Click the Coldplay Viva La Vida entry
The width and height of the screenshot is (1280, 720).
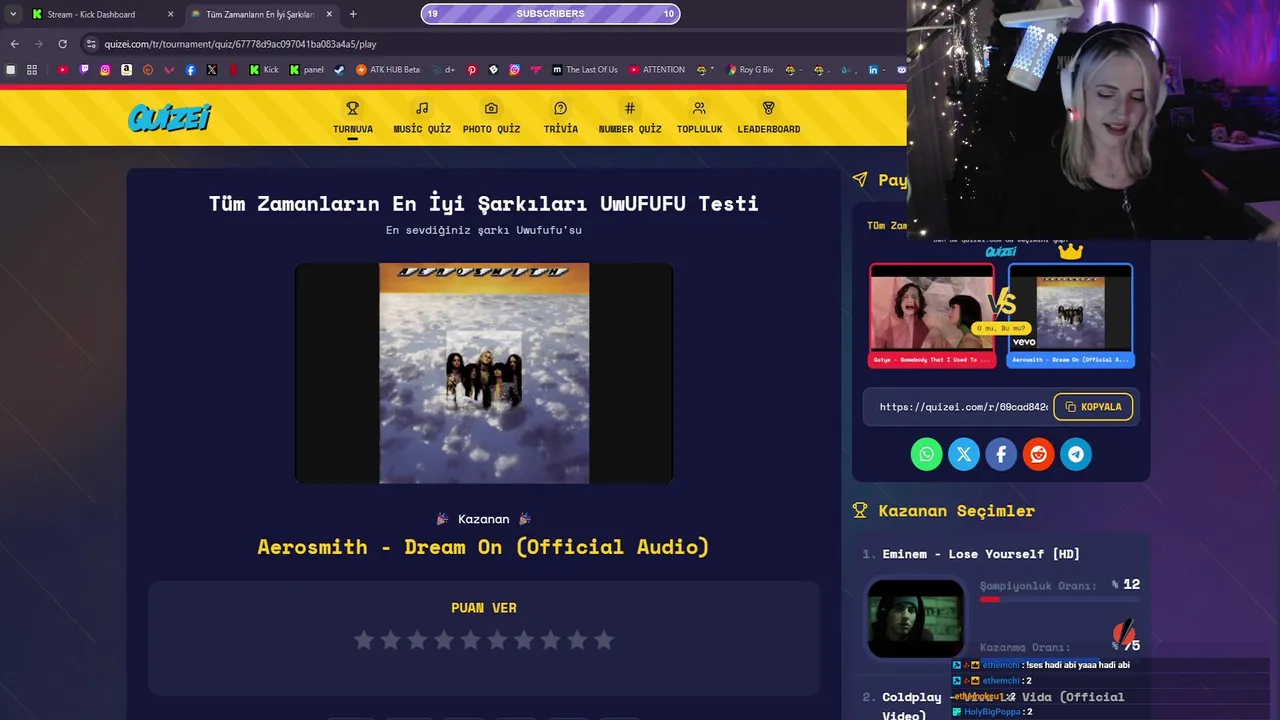[x=1003, y=705]
